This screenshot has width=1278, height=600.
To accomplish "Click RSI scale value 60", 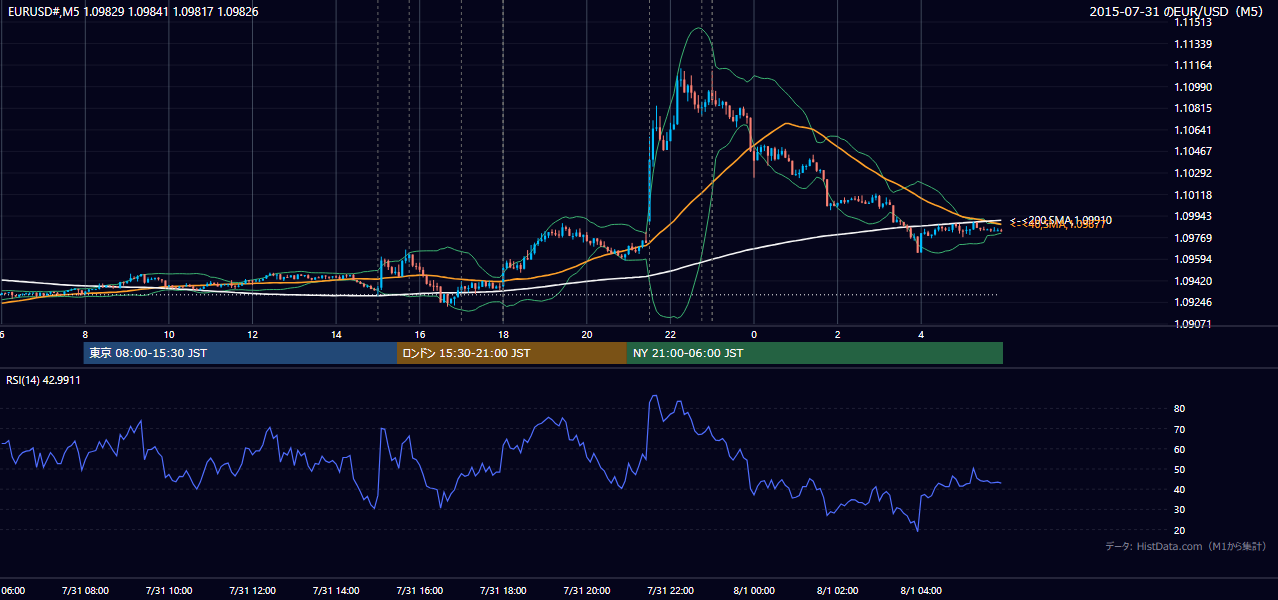I will click(1180, 449).
